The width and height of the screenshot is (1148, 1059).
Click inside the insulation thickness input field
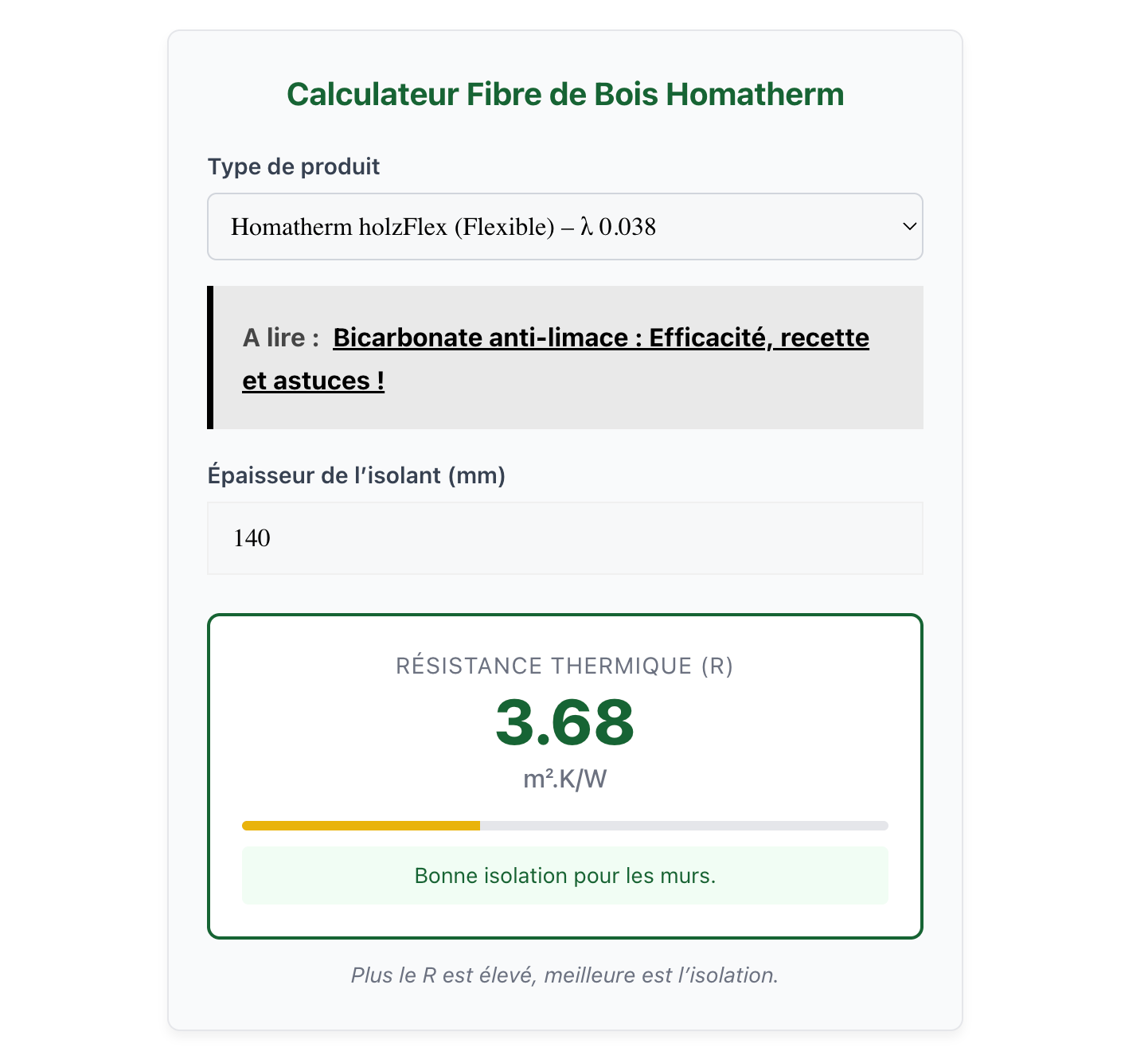click(x=565, y=538)
